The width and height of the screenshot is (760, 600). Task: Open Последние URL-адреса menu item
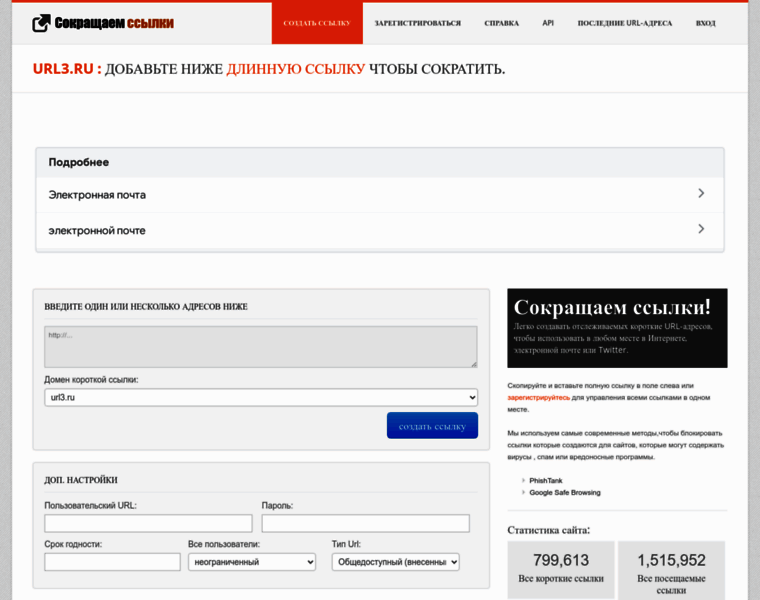(x=624, y=23)
